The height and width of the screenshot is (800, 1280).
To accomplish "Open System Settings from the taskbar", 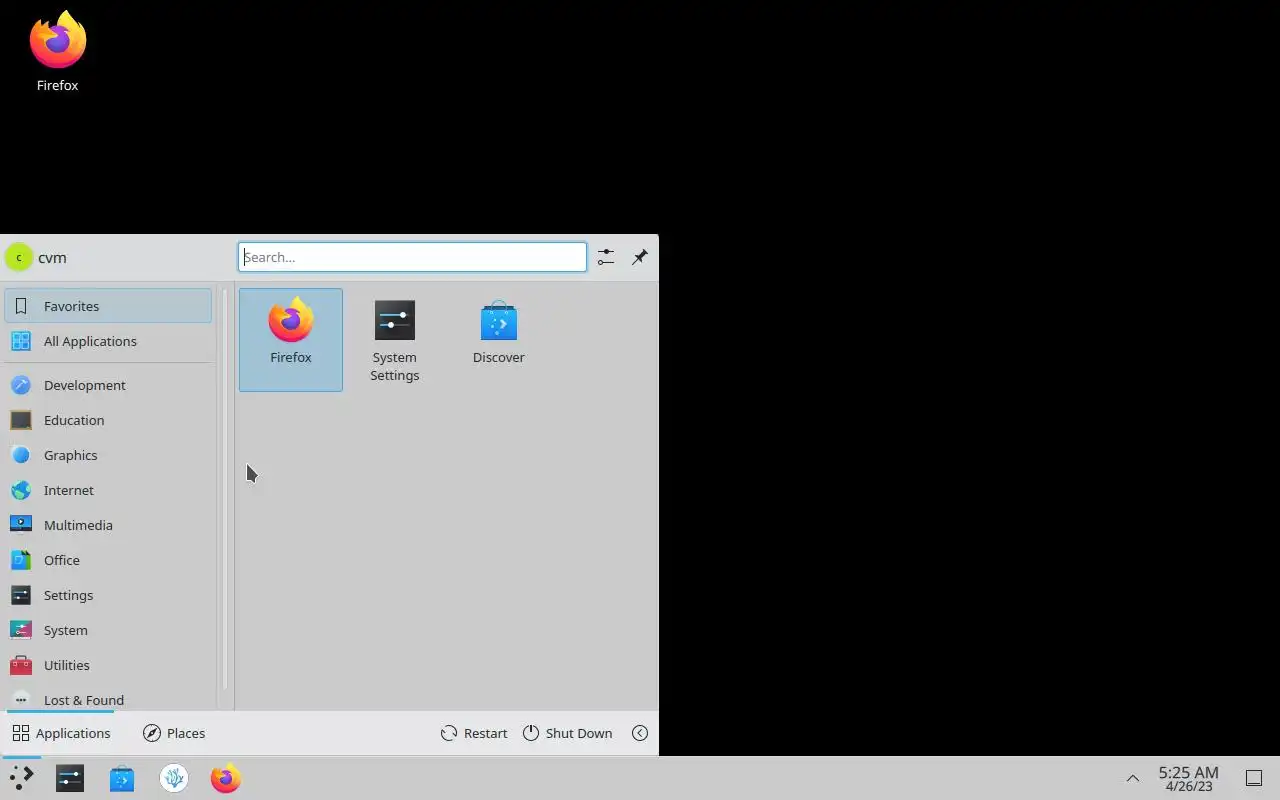I will (70, 778).
